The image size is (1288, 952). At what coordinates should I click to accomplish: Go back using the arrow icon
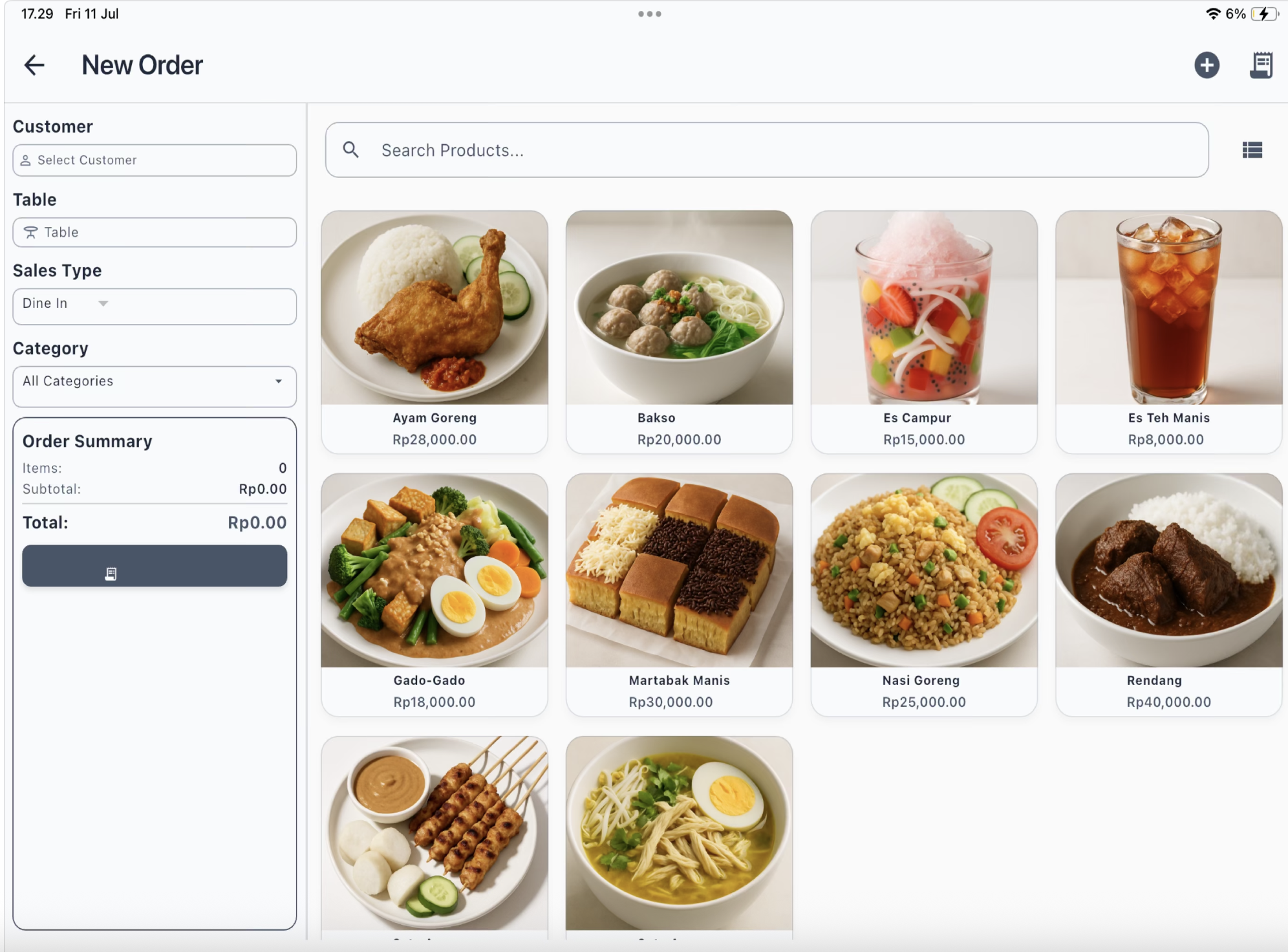coord(34,65)
